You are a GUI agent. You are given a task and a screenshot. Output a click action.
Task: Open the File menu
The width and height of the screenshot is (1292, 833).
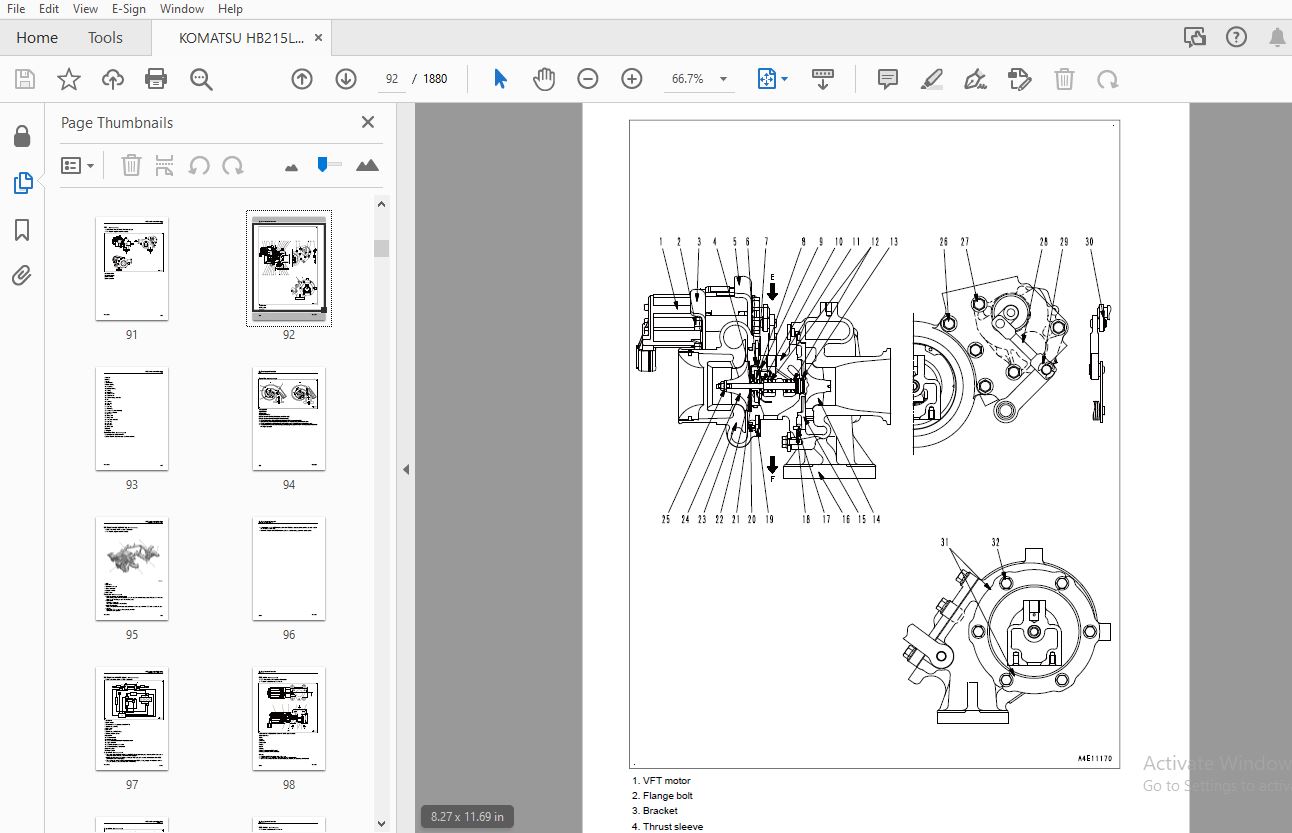pyautogui.click(x=16, y=8)
